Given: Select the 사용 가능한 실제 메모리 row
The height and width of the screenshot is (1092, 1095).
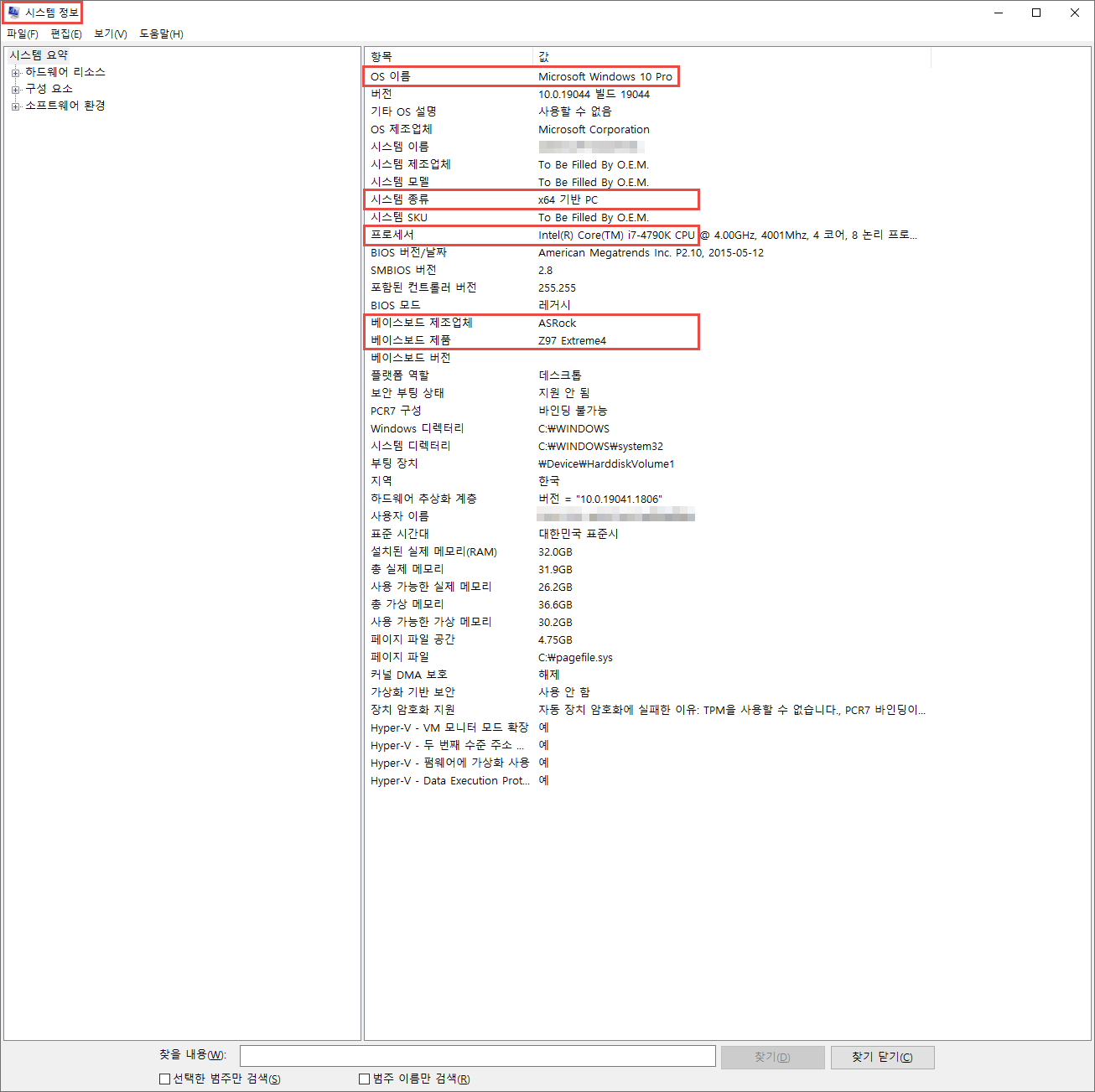Looking at the screenshot, I should coord(648,587).
